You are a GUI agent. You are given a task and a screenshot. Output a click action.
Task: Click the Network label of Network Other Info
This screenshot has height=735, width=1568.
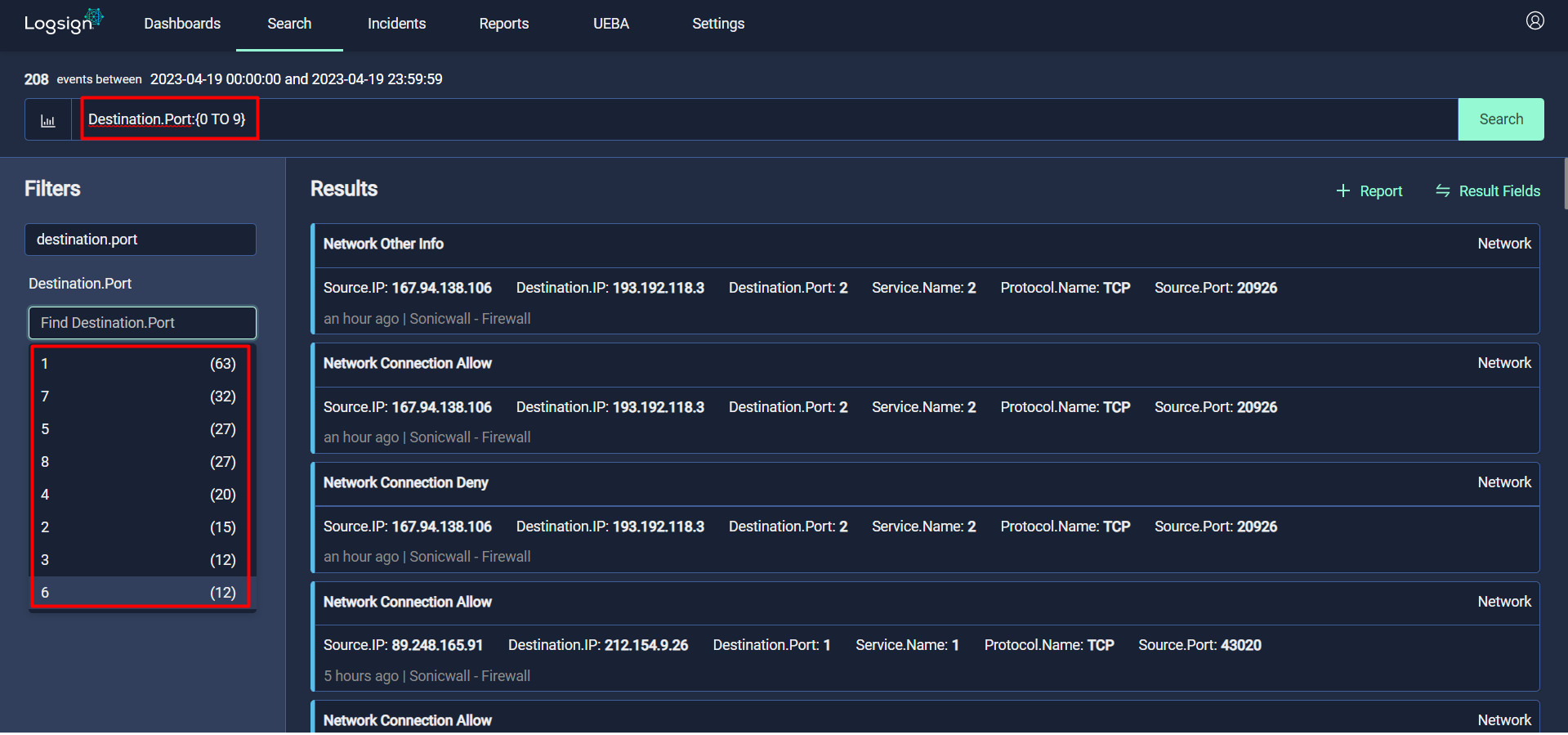[x=1504, y=244]
